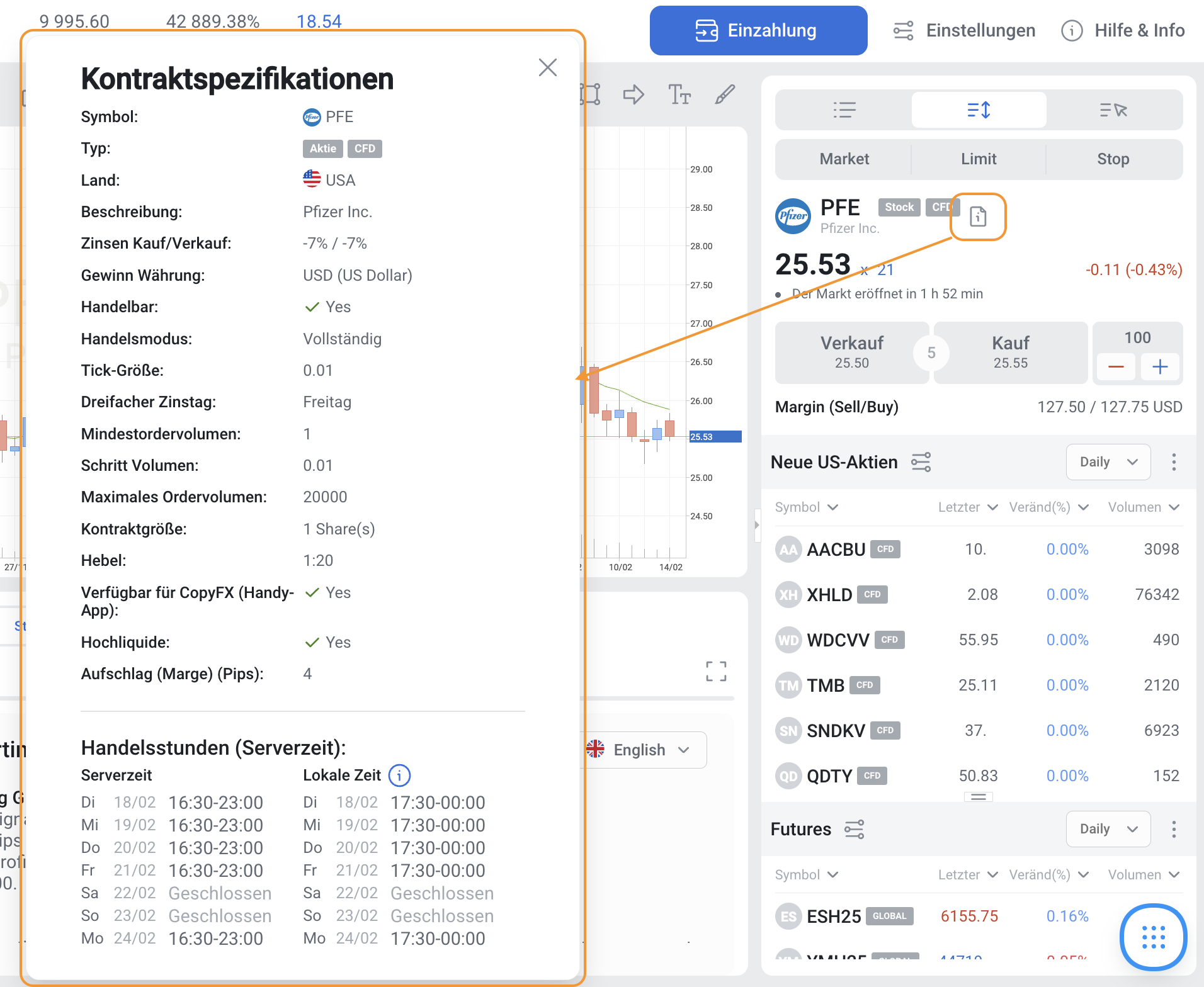Sort Neue US-Aktien by Veränd(%)
This screenshot has width=1204, height=987.
(x=1048, y=507)
